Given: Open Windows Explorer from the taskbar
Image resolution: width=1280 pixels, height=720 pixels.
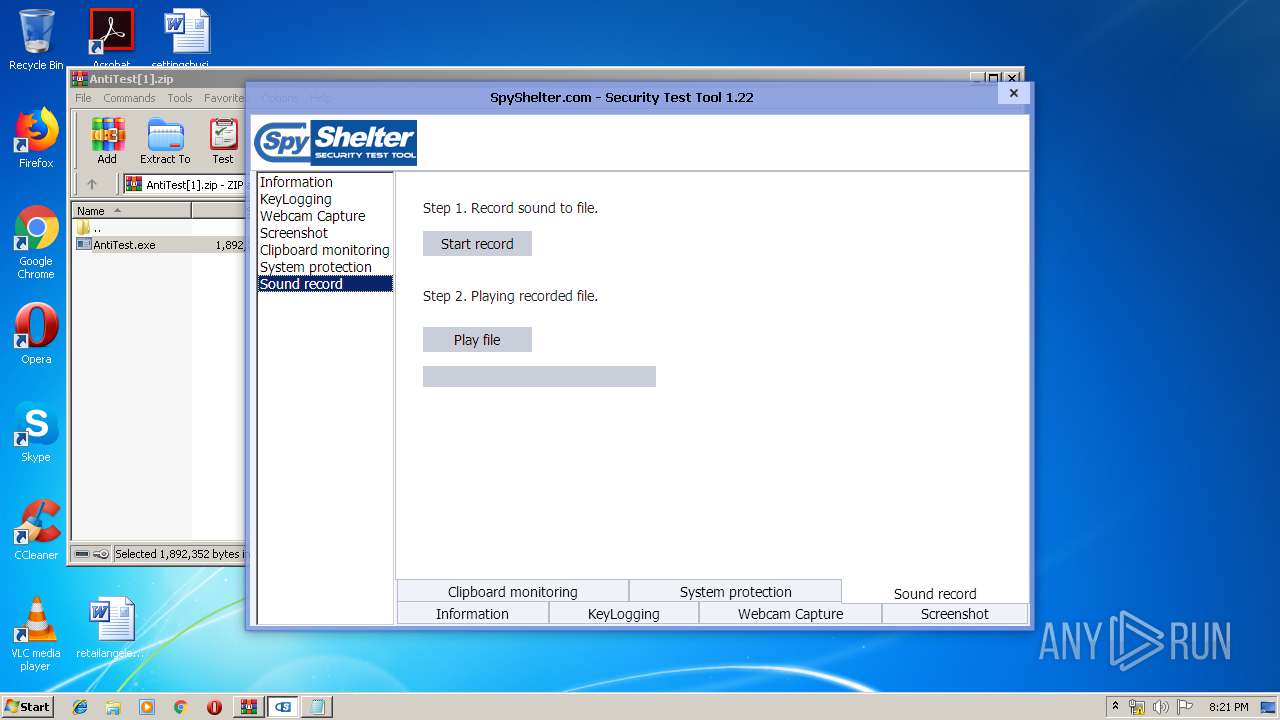Looking at the screenshot, I should [x=113, y=707].
